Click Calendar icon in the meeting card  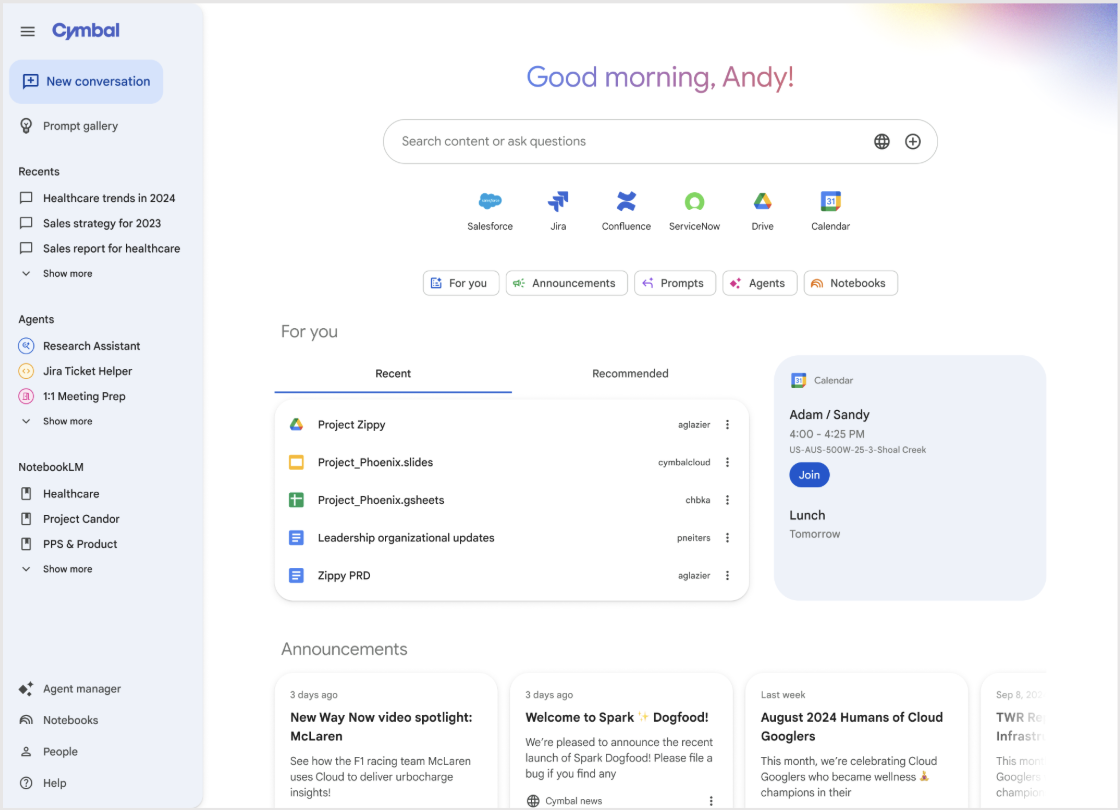point(799,381)
